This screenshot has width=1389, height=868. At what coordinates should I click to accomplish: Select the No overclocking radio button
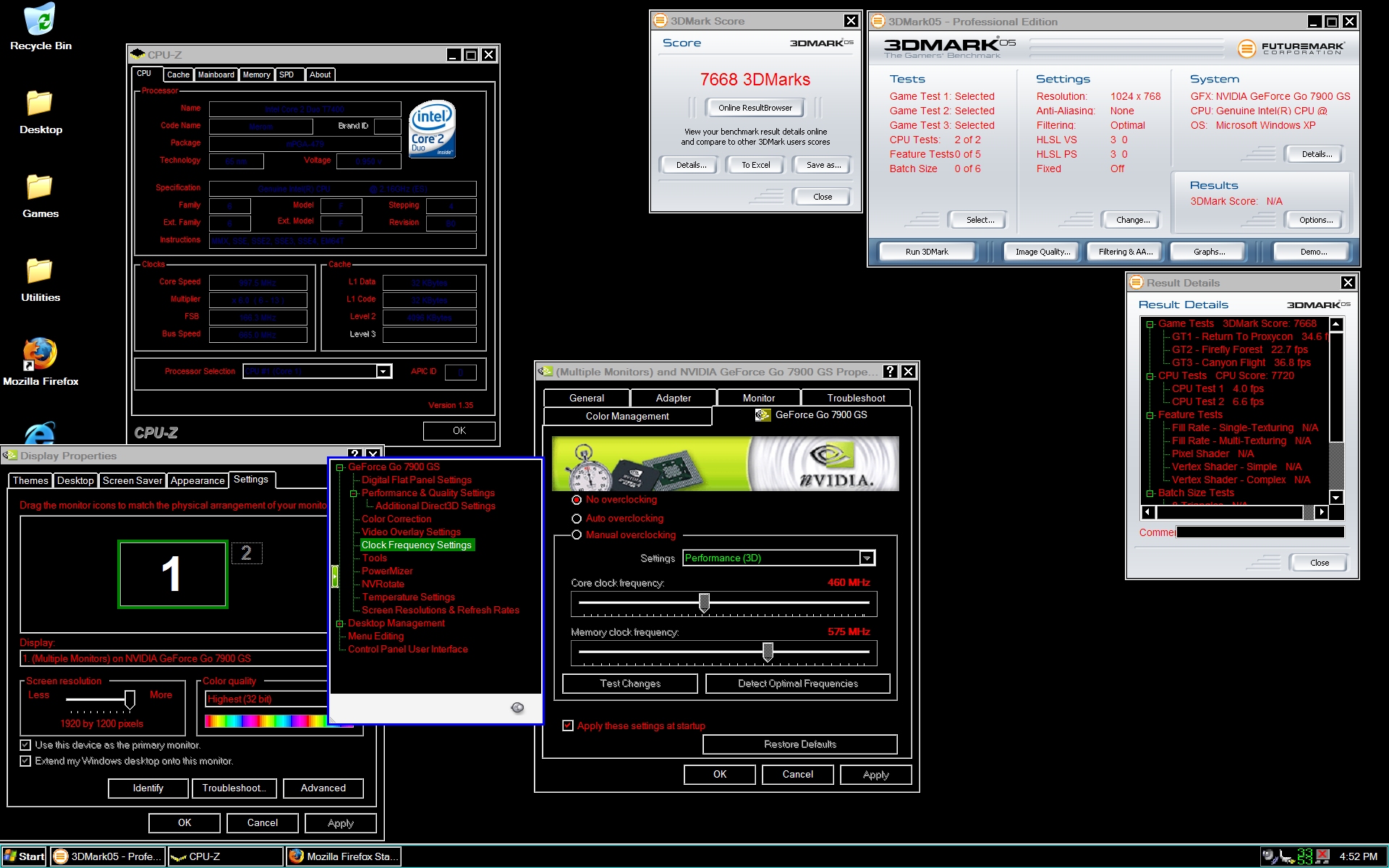[x=577, y=500]
